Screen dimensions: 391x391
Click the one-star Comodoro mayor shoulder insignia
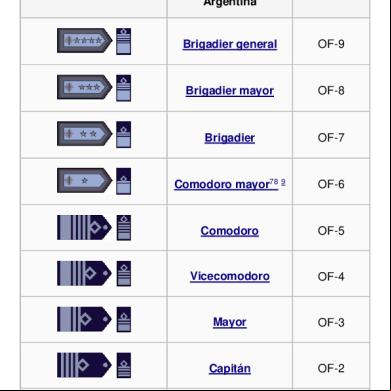(x=85, y=180)
